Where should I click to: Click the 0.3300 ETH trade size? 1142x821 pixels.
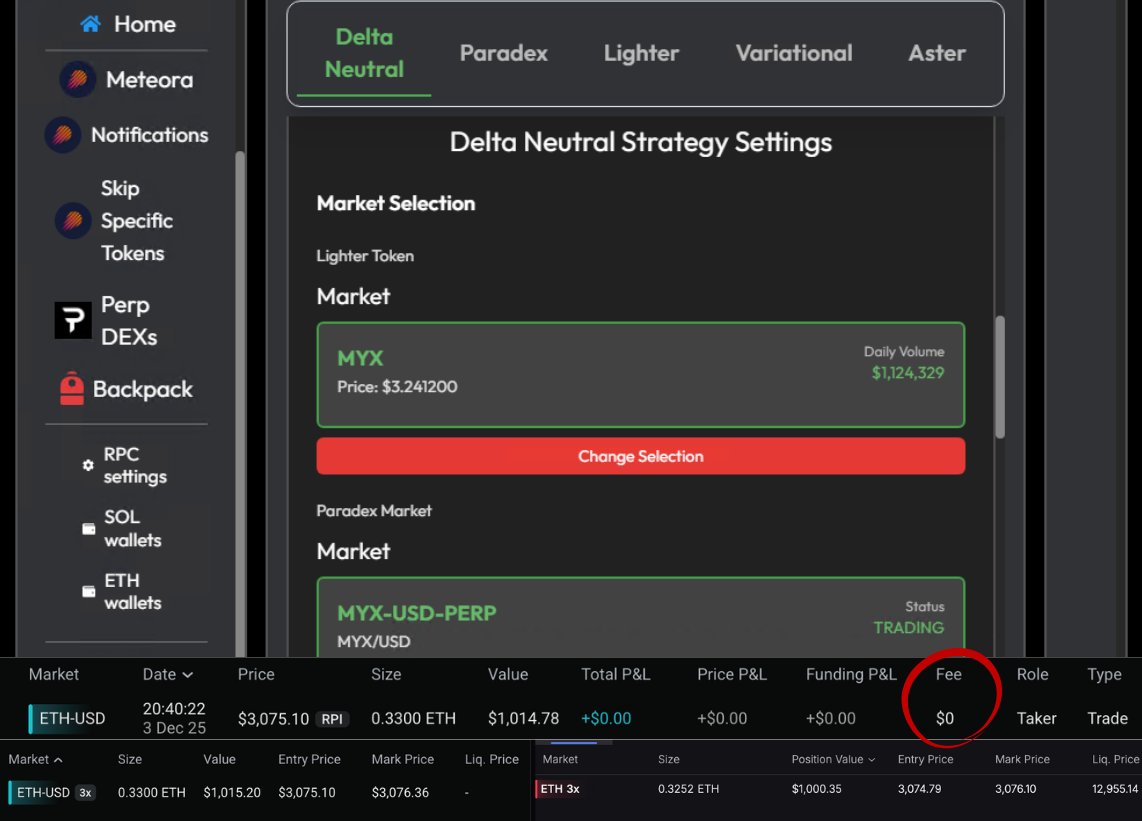pos(413,718)
